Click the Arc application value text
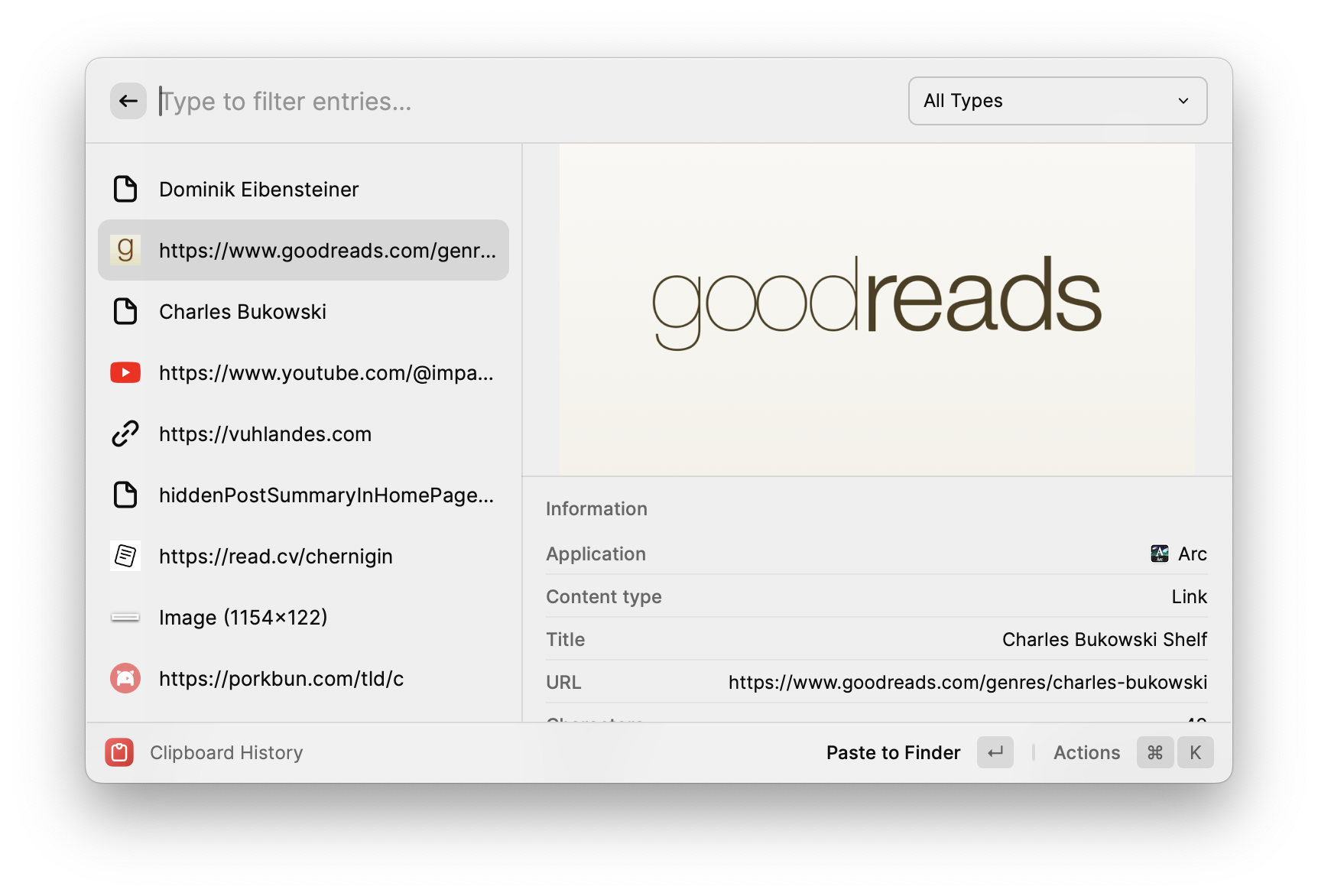This screenshot has height=896, width=1318. tap(1192, 554)
